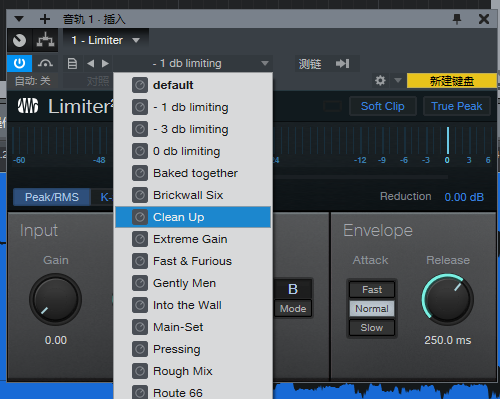Viewport: 500px width, 399px height.
Task: Load the next preset with right arrow
Action: tap(105, 63)
